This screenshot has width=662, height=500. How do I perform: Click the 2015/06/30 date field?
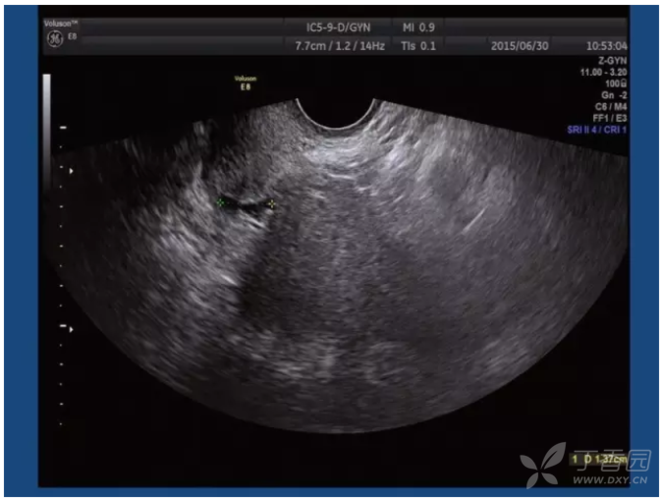[519, 46]
